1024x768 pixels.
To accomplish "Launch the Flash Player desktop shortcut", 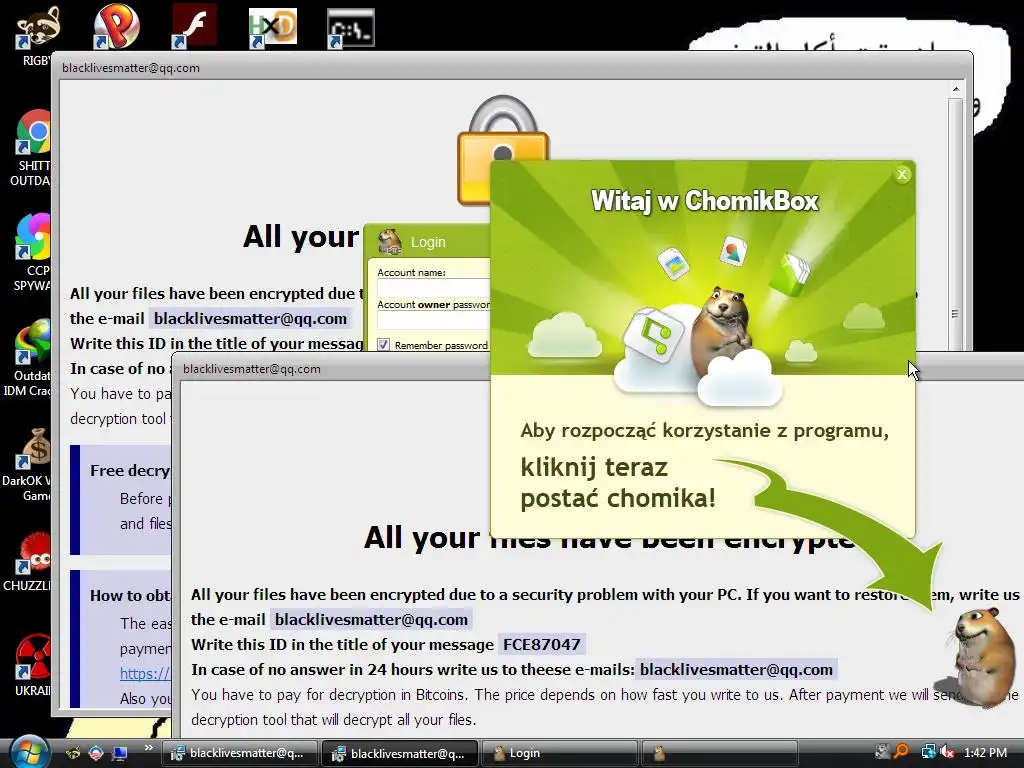I will [x=195, y=26].
